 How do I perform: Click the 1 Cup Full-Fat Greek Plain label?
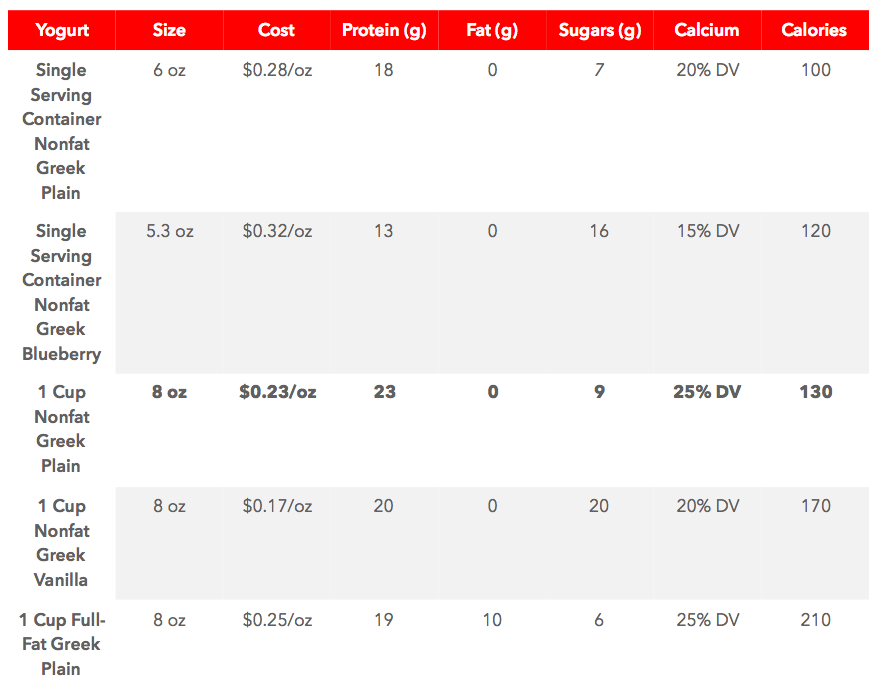pyautogui.click(x=61, y=644)
